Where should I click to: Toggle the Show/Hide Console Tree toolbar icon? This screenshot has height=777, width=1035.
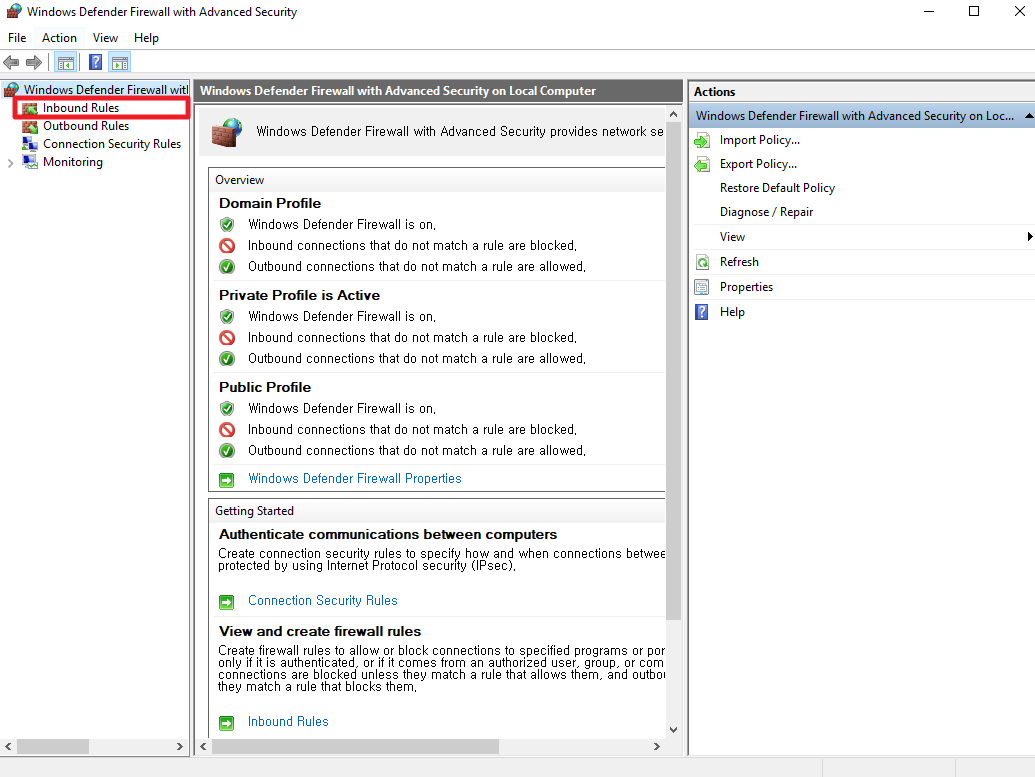tap(65, 63)
